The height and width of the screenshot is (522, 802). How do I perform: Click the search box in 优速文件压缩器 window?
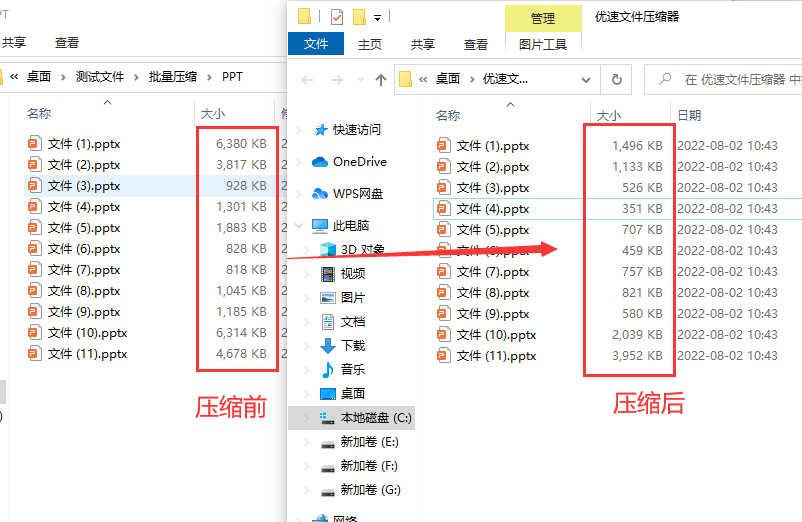point(723,79)
